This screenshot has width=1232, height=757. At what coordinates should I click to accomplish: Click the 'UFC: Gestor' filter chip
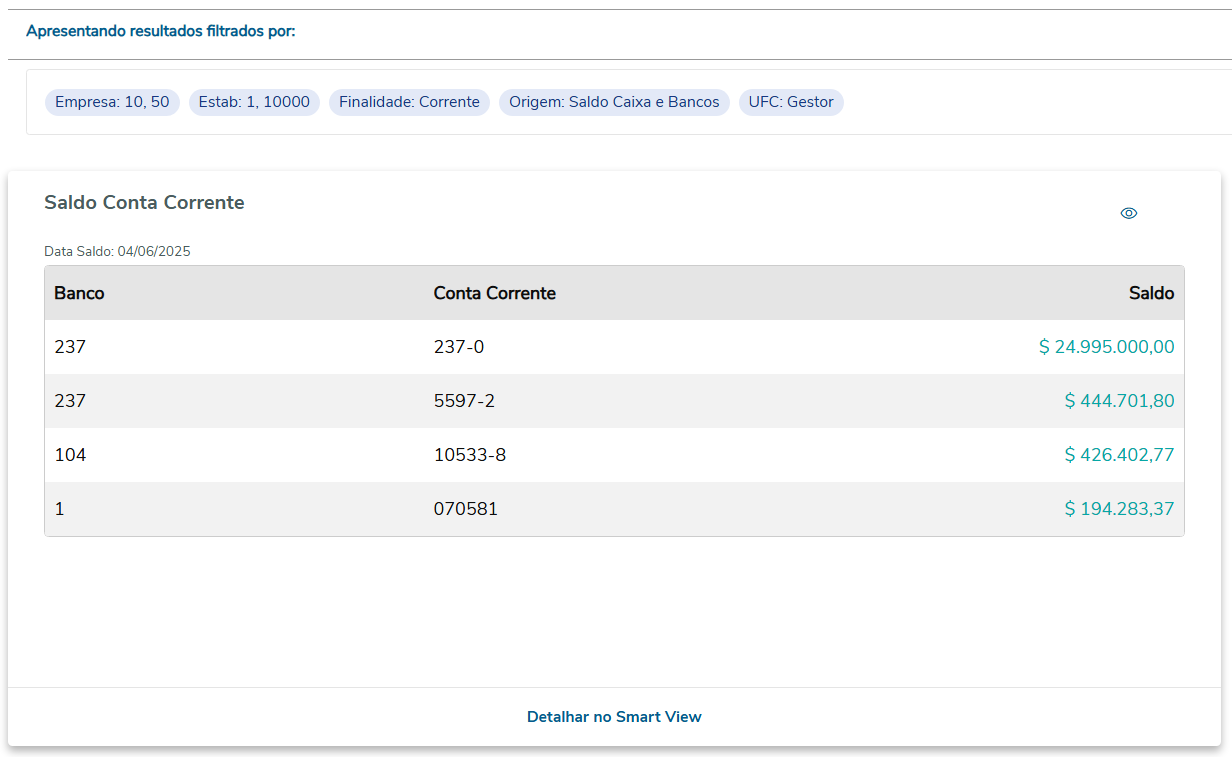[791, 102]
